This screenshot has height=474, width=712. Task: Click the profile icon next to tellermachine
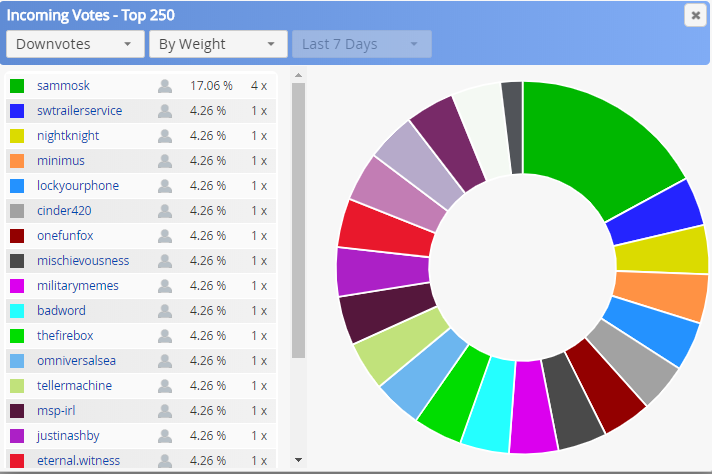click(165, 385)
